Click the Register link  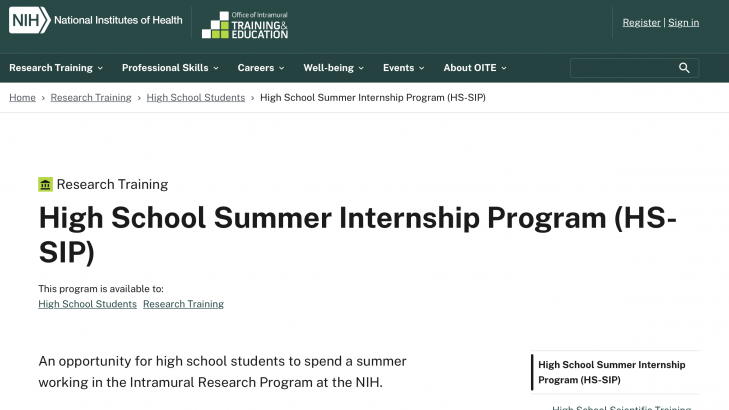[x=641, y=22]
